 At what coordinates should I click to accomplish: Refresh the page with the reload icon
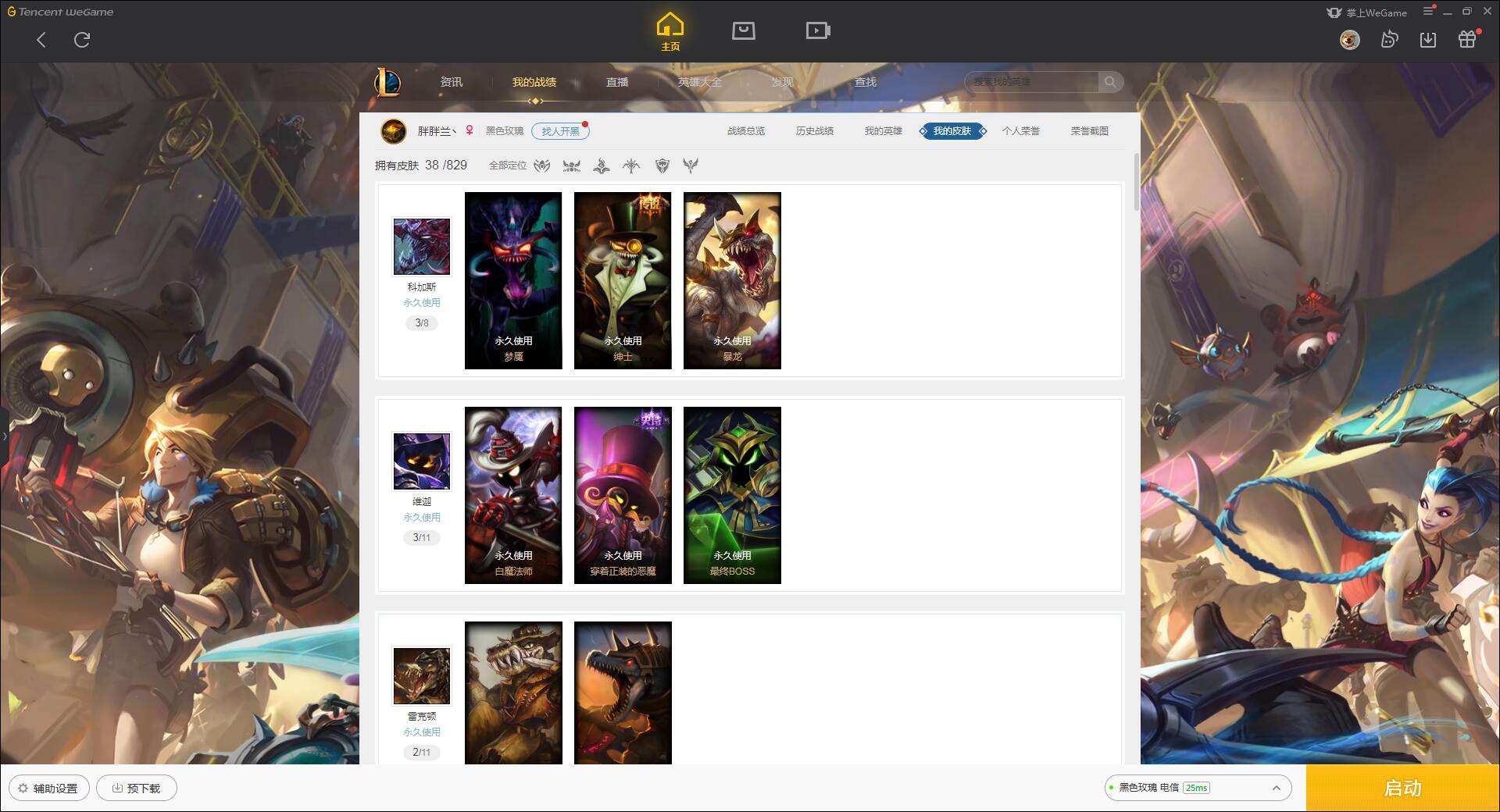[x=82, y=40]
